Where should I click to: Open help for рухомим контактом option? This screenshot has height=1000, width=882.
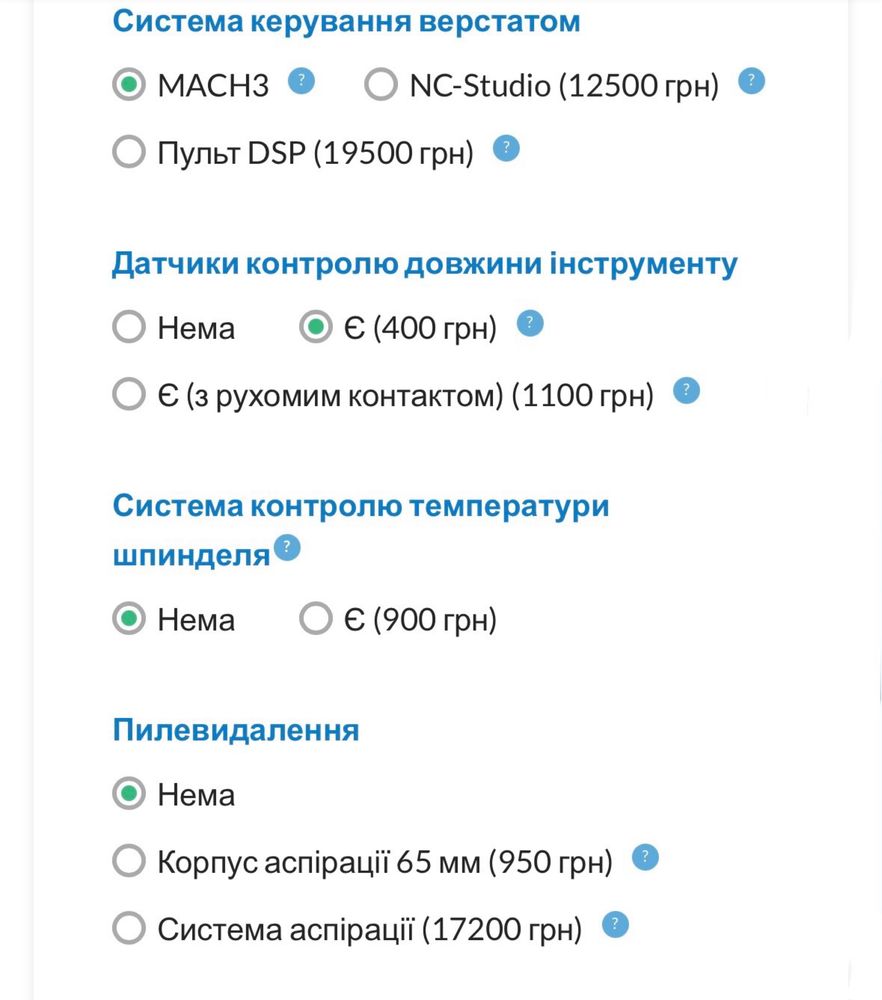(x=687, y=390)
